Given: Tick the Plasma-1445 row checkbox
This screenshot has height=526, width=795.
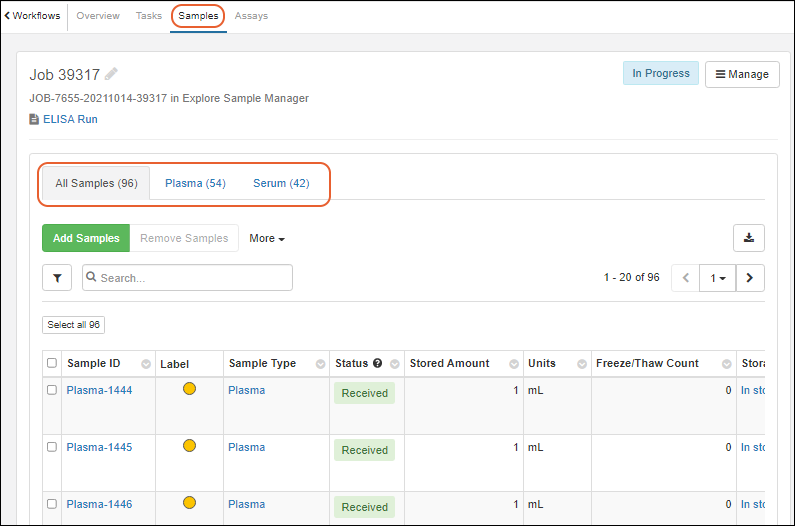Looking at the screenshot, I should (52, 447).
